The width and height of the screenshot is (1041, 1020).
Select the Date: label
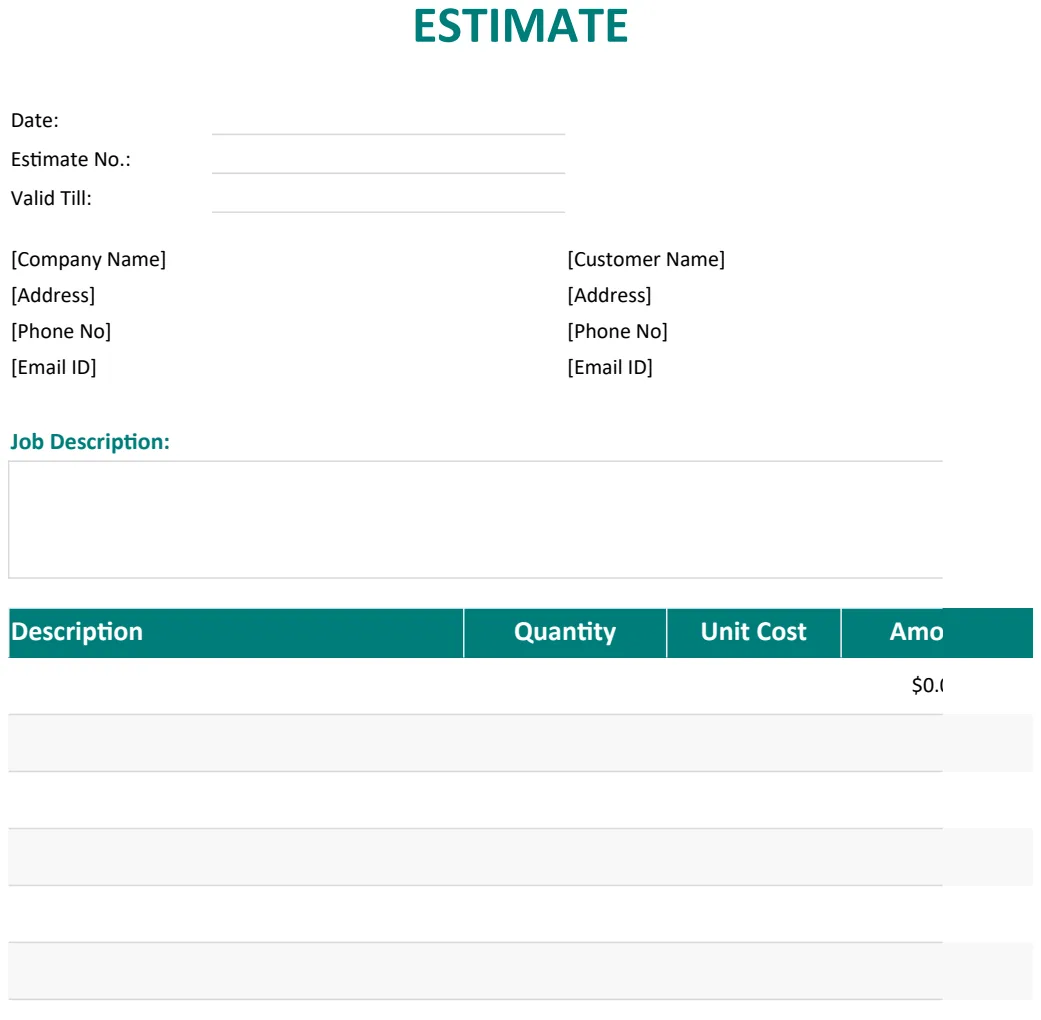[x=35, y=120]
